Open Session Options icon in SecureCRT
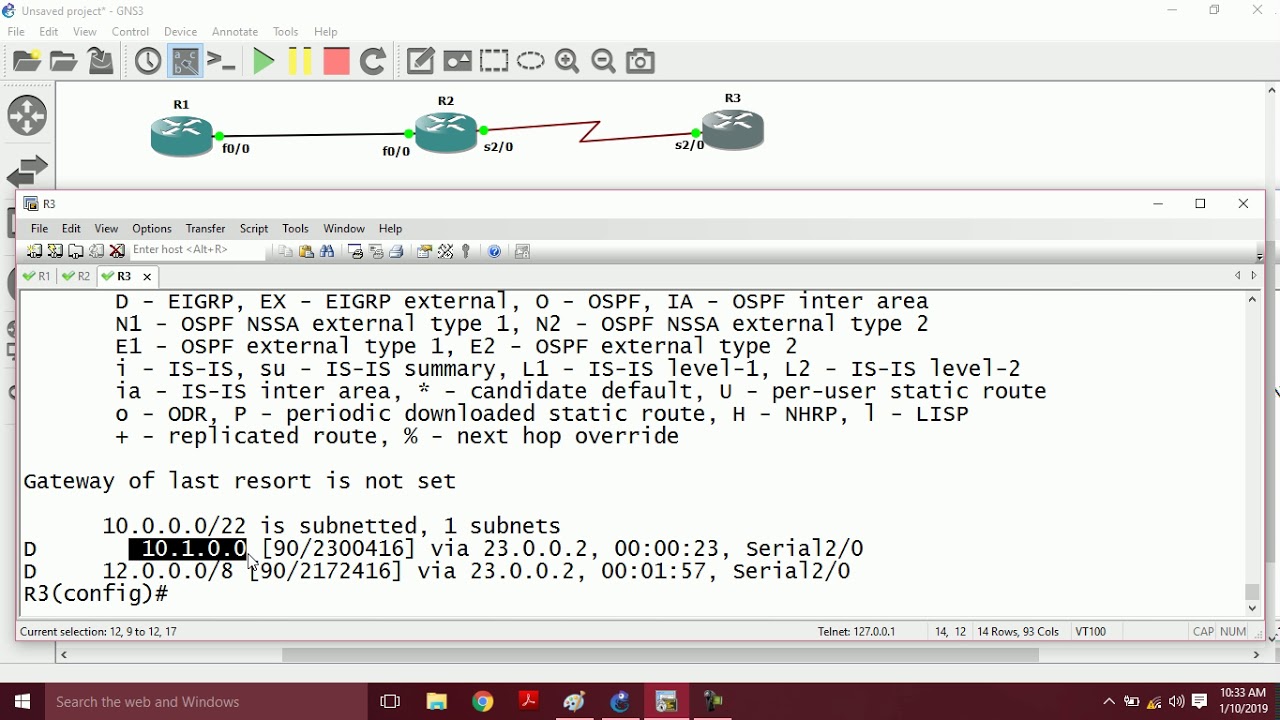The width and height of the screenshot is (1280, 720). tap(424, 251)
